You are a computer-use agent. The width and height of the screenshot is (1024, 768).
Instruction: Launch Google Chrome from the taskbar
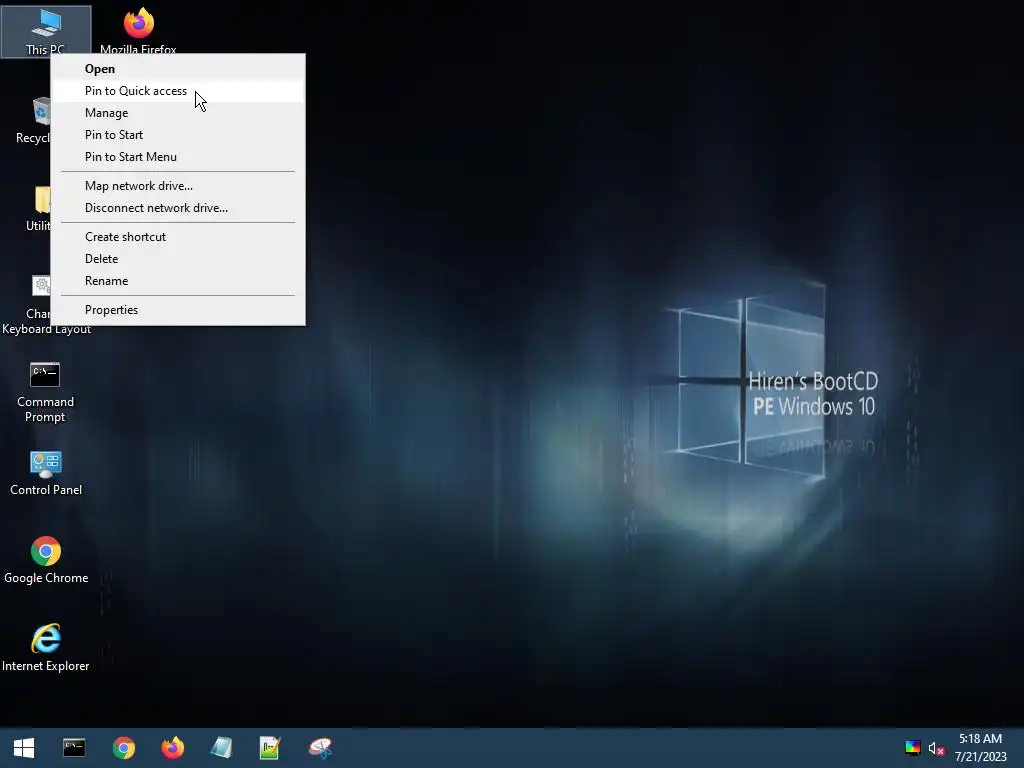pos(123,748)
